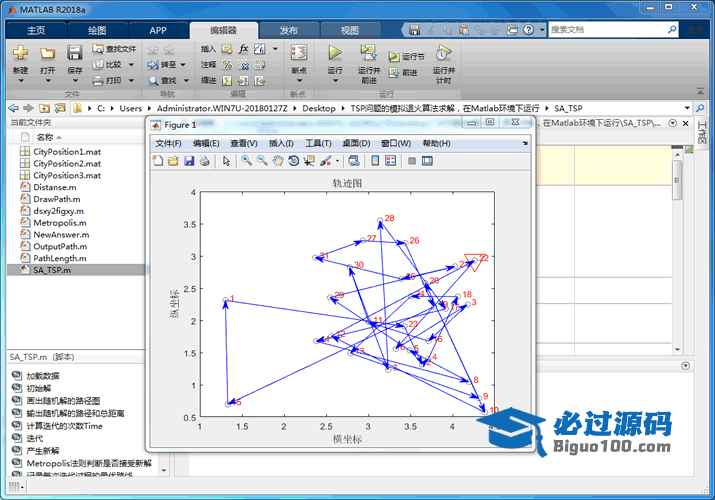Open Figure 1 Help (帮助) menu
The image size is (715, 500).
coord(436,144)
